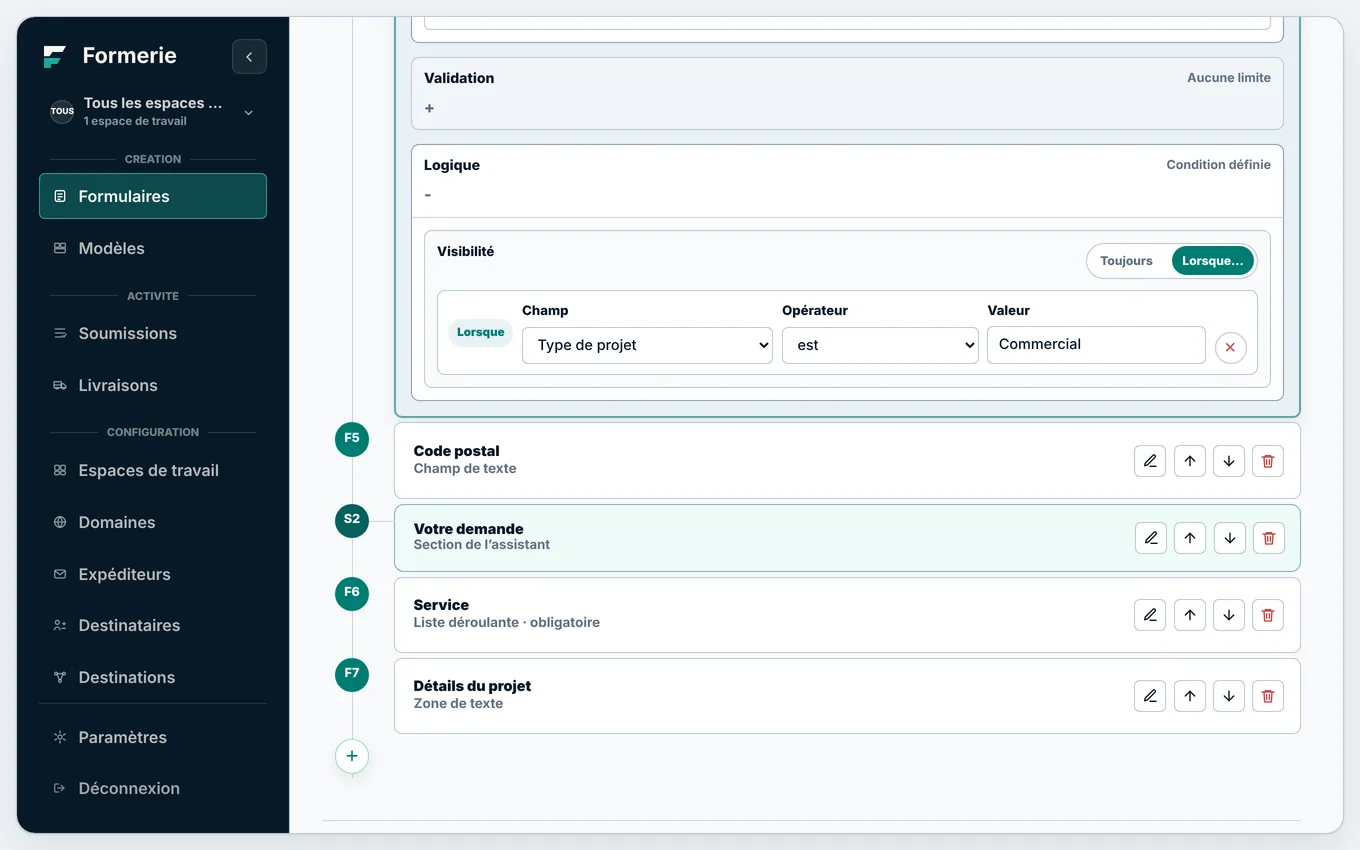Open the Destinataires page
Screen dimensions: 1360x850
click(153, 625)
